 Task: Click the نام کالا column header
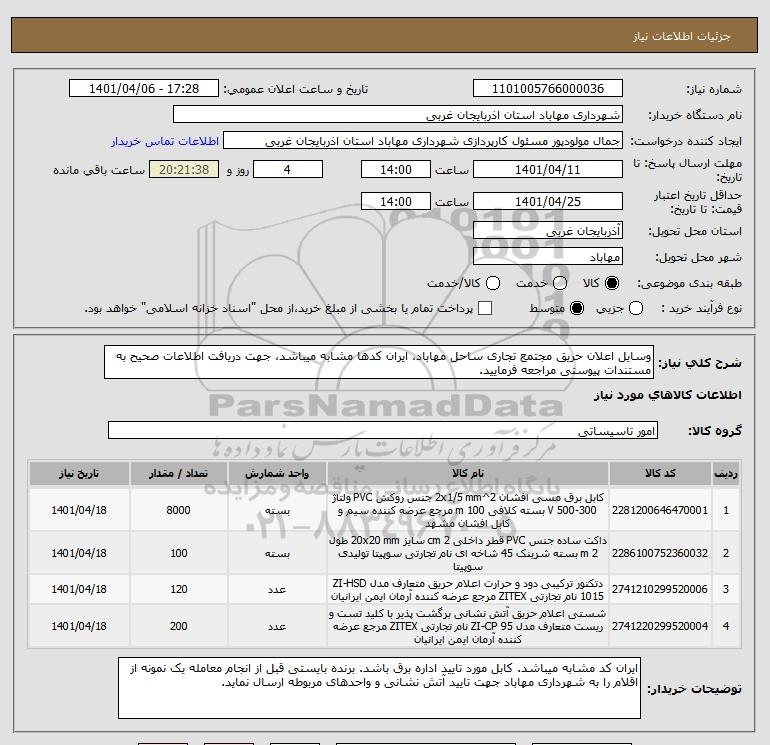[x=468, y=473]
